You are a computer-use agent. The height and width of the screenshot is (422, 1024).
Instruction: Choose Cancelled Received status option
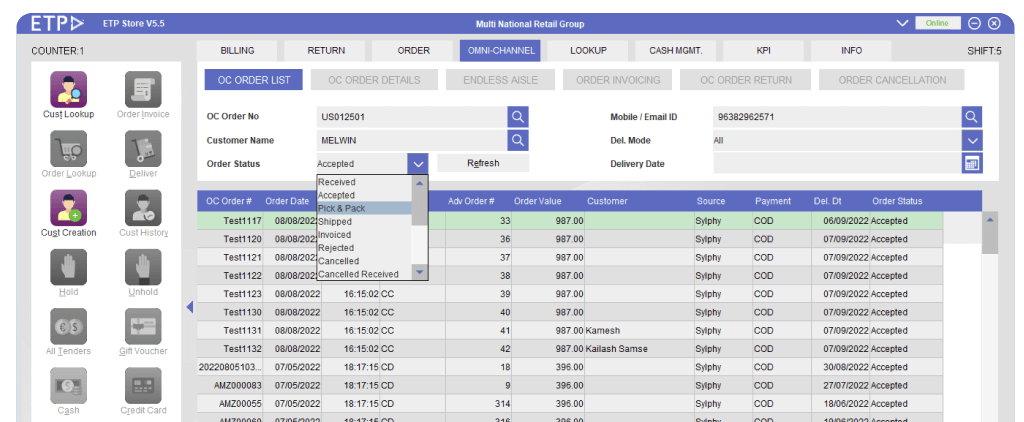click(x=364, y=274)
